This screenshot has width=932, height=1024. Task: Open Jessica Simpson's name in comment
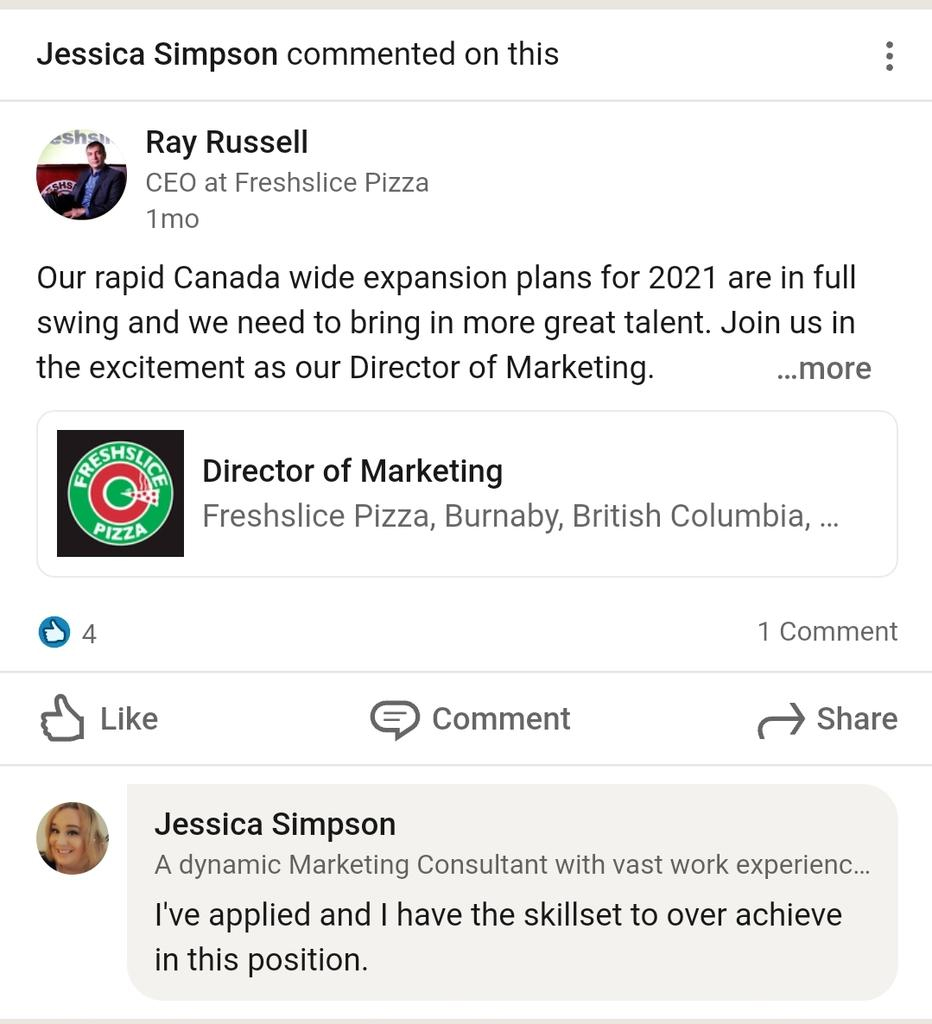click(x=275, y=824)
